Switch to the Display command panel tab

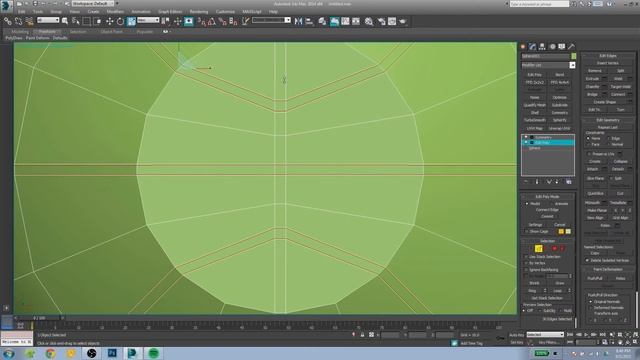[562, 47]
